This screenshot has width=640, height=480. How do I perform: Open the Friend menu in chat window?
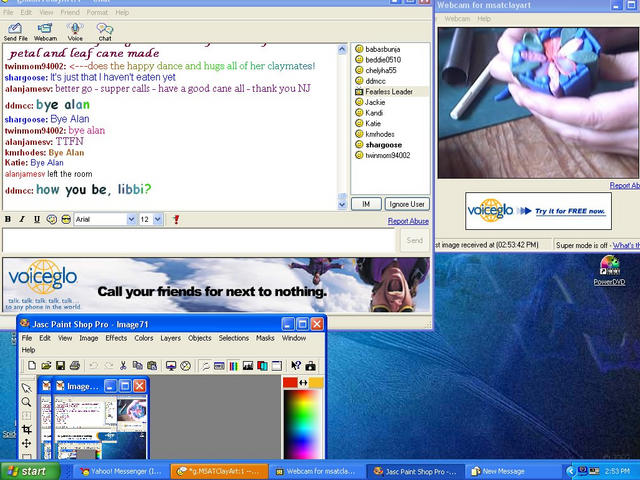coord(70,13)
